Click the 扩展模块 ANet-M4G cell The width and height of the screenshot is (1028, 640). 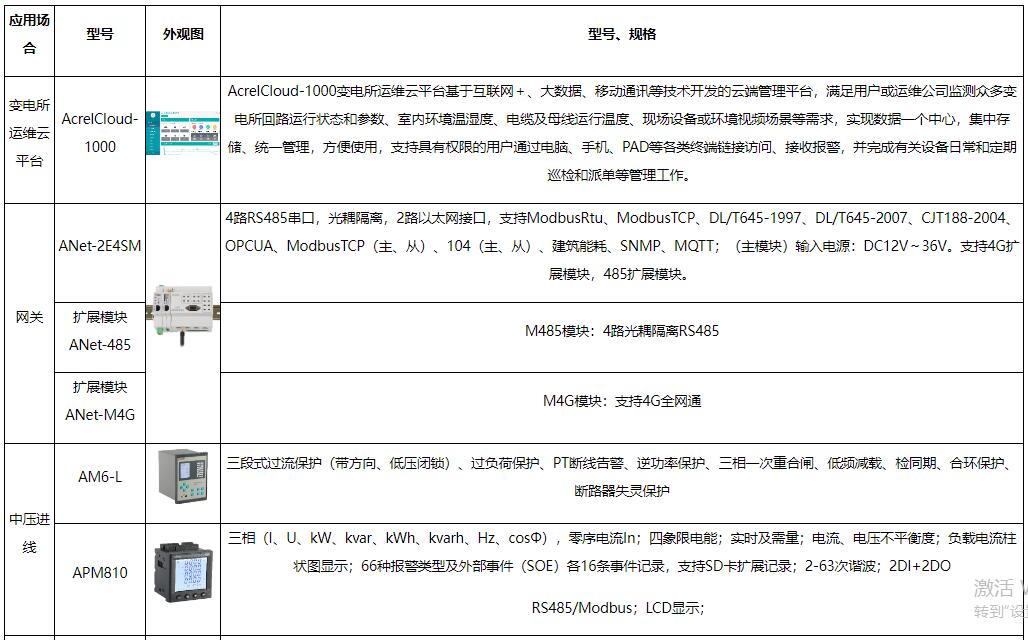click(x=100, y=401)
